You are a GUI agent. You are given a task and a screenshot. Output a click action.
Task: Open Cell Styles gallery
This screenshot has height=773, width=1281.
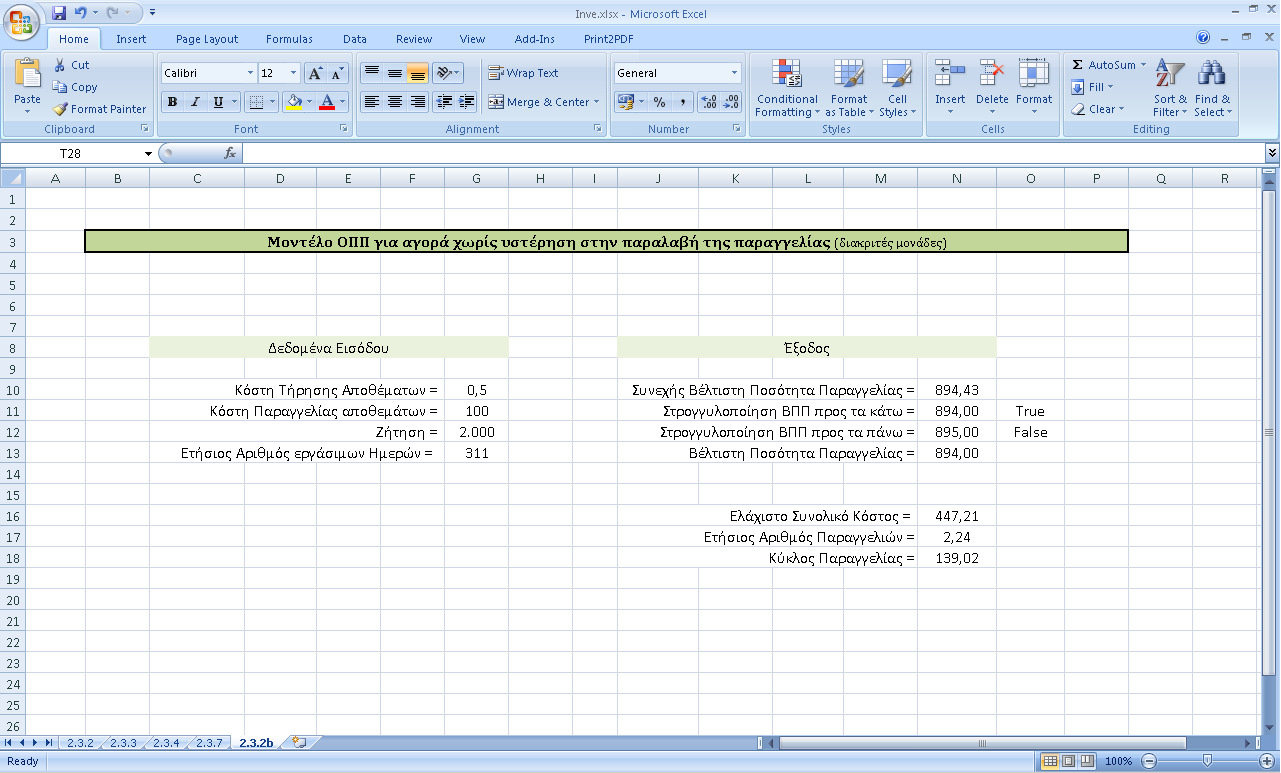(x=897, y=88)
